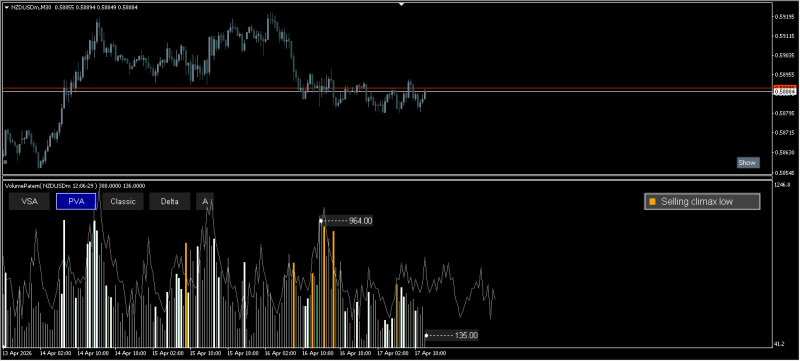Click the 1246.8 volume scale value
Viewport: 800px width, 361px height.
click(783, 185)
